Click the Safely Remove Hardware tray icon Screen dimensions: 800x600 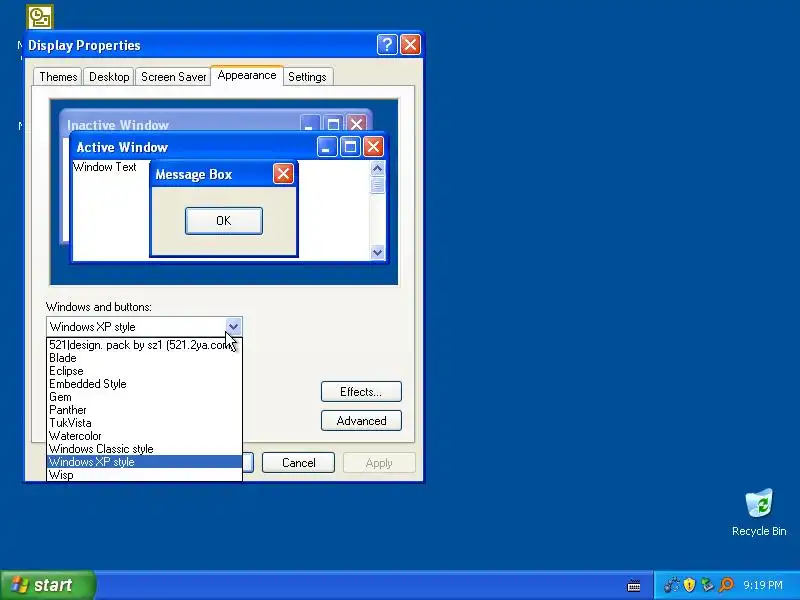pyautogui.click(x=707, y=585)
